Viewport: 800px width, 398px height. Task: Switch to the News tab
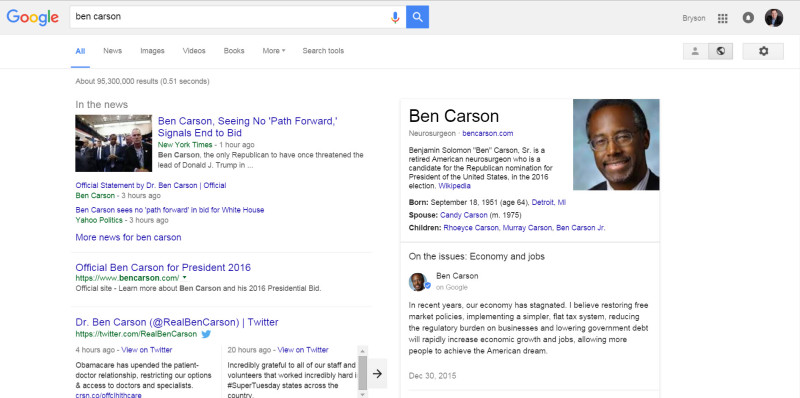[112, 51]
